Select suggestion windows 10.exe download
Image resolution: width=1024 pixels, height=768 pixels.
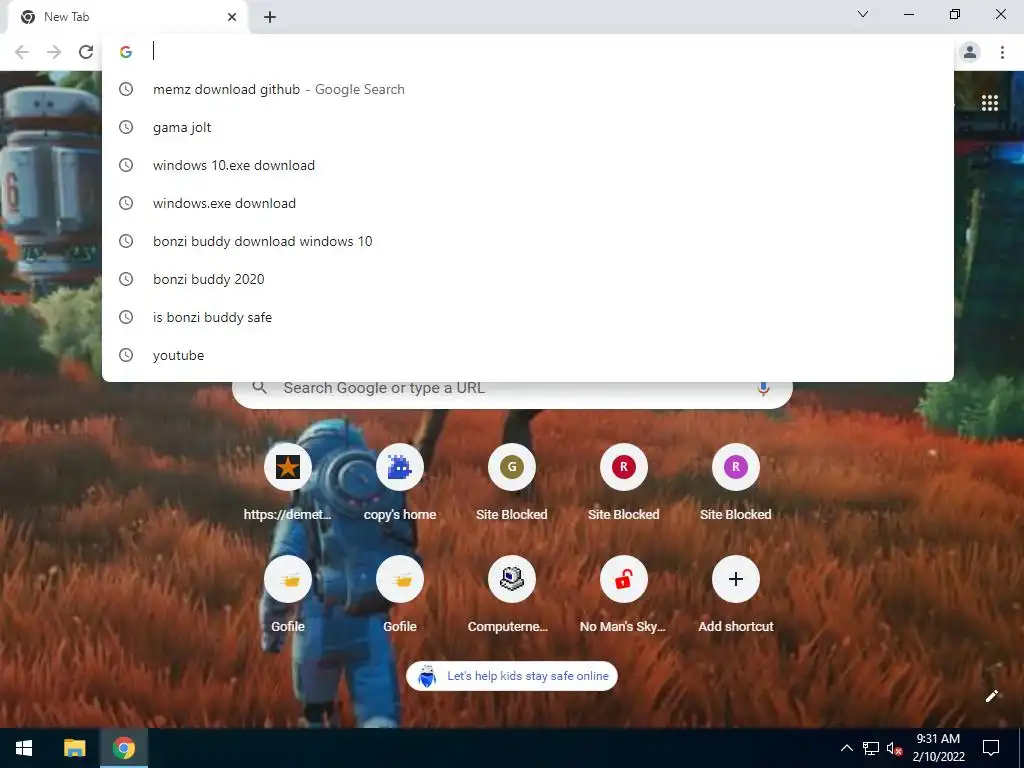point(528,165)
